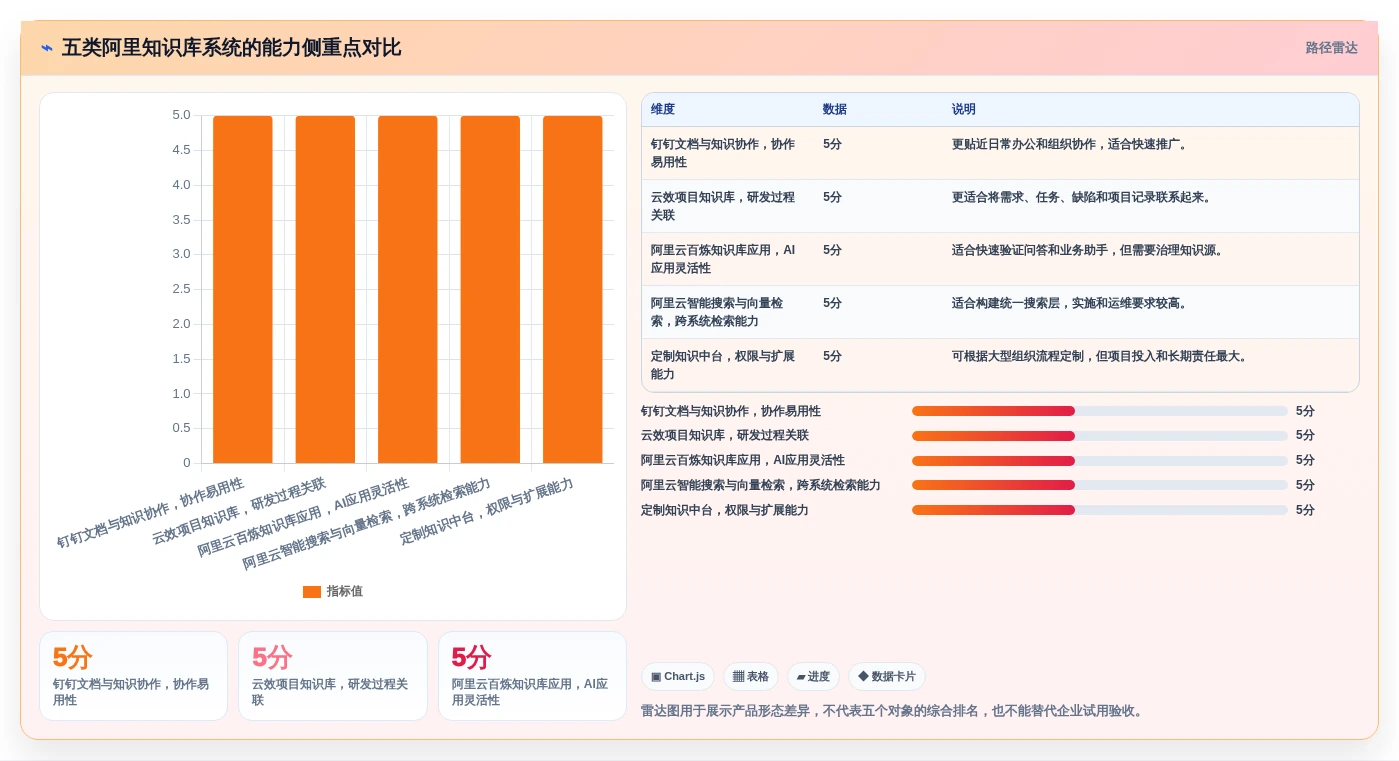The image size is (1399, 761).
Task: Click the 数据 column header
Action: 835,110
